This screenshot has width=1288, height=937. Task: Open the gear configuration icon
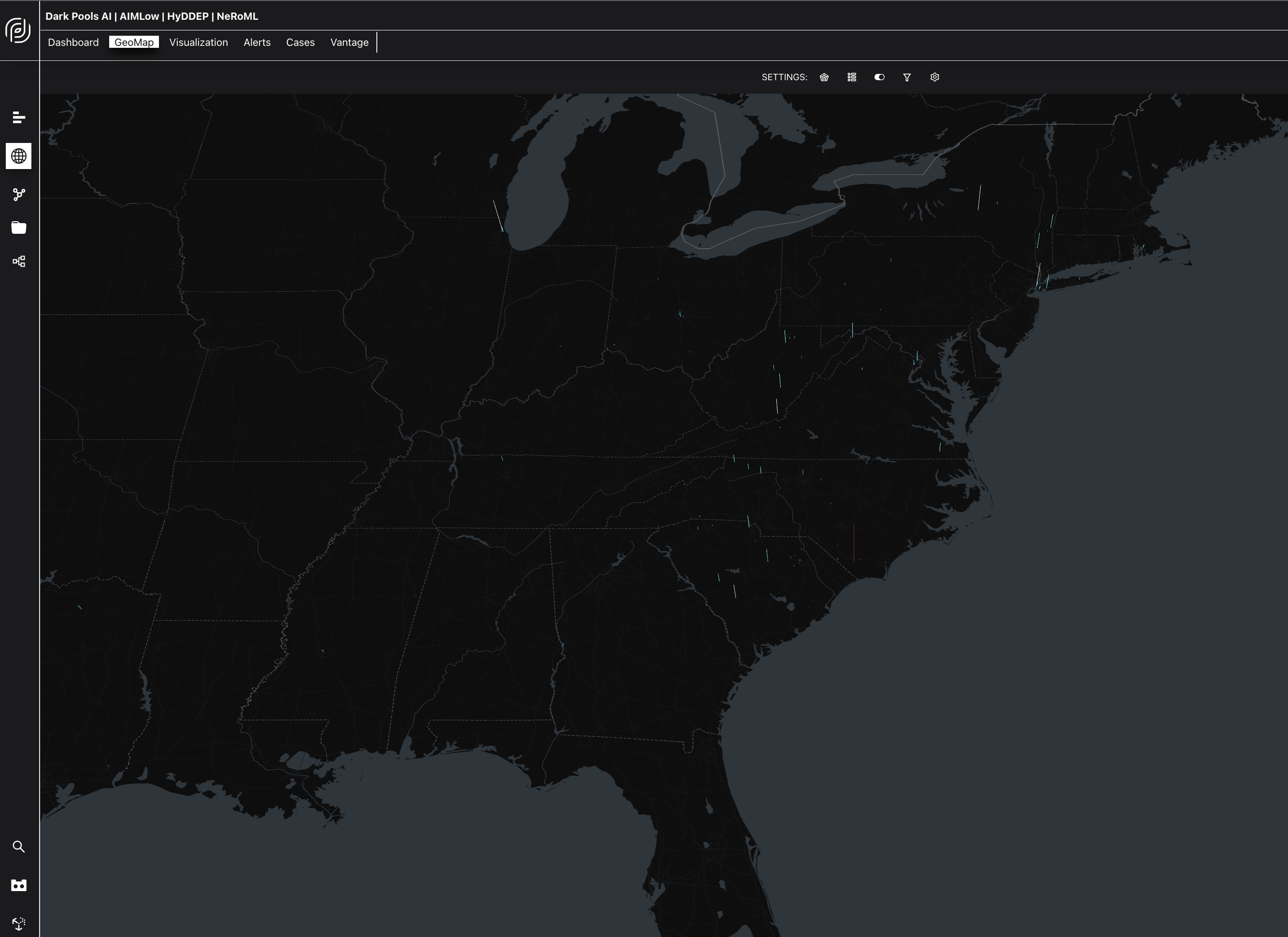(935, 77)
